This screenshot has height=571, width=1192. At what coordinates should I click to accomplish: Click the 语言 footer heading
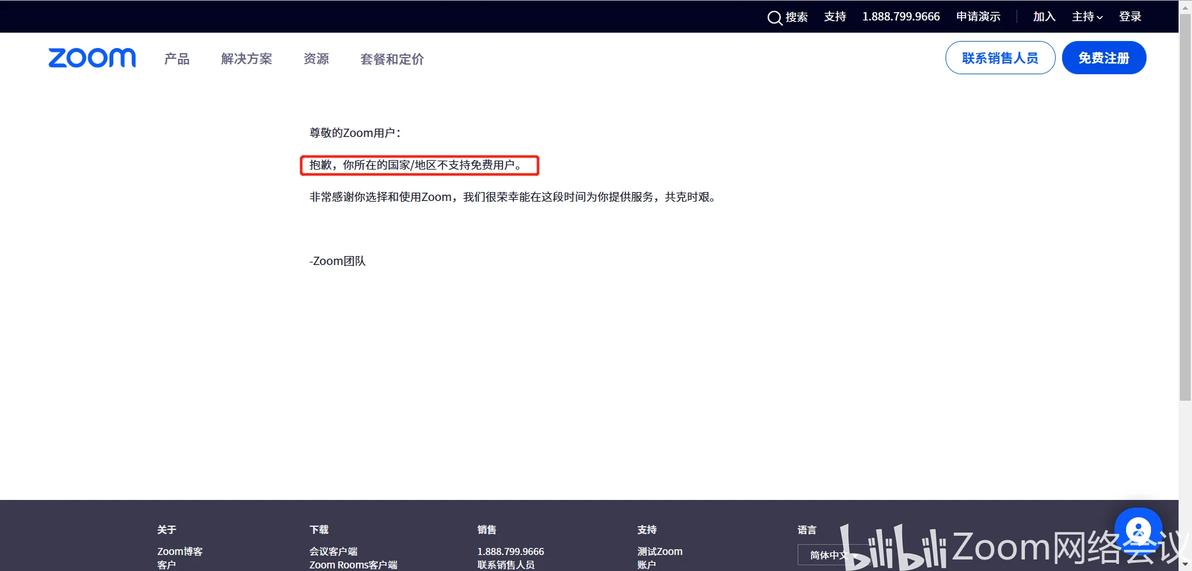[807, 529]
